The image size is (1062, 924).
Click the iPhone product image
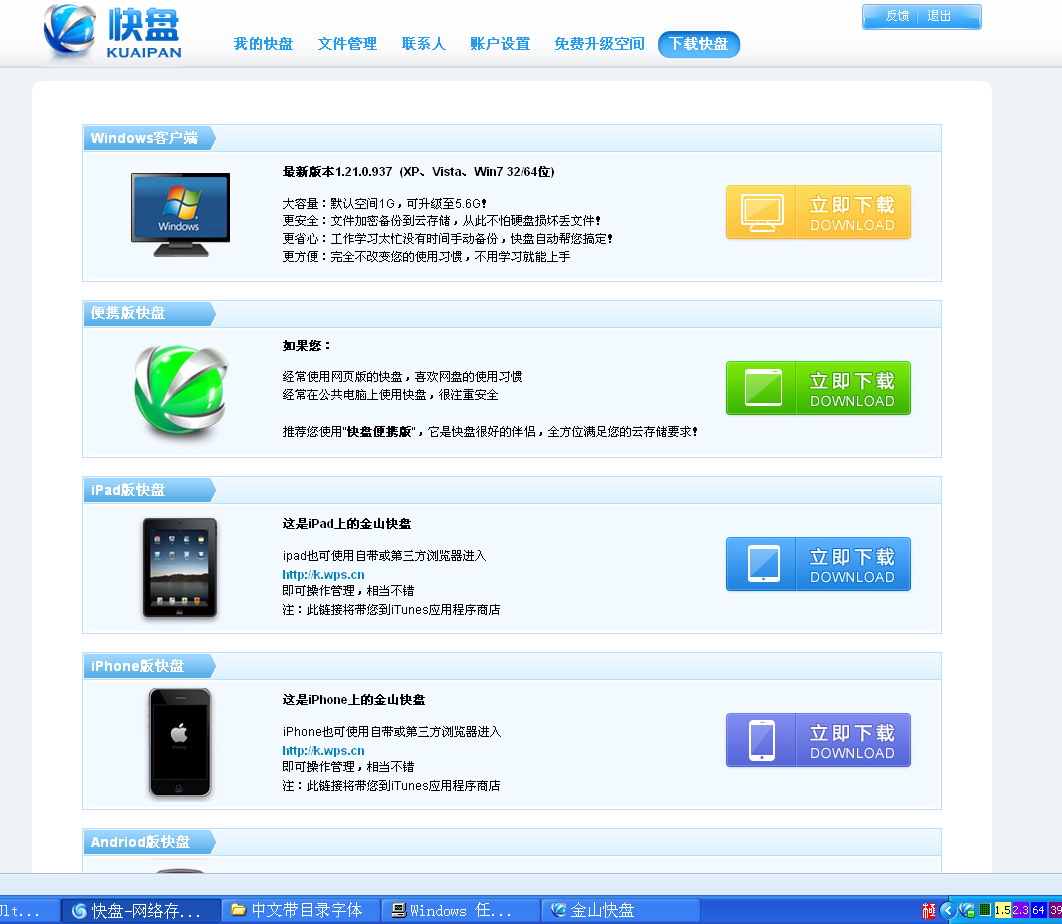pos(179,742)
